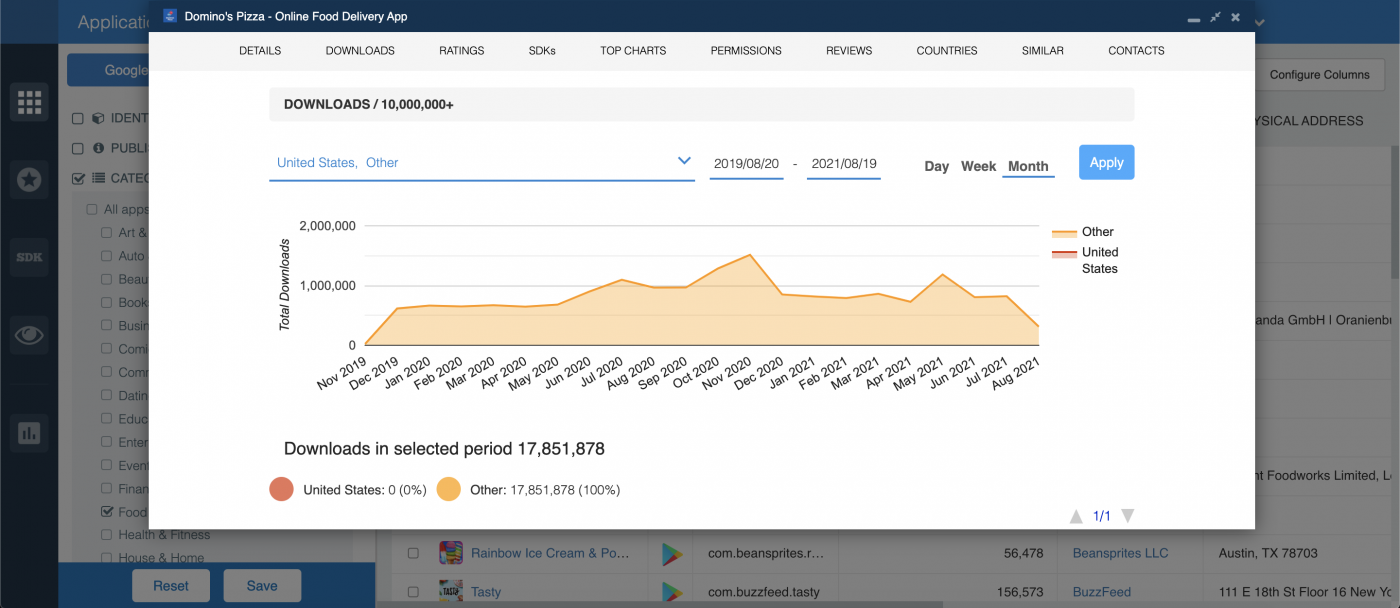Open the bar chart reports sidebar icon
The width and height of the screenshot is (1400, 608).
[x=29, y=433]
